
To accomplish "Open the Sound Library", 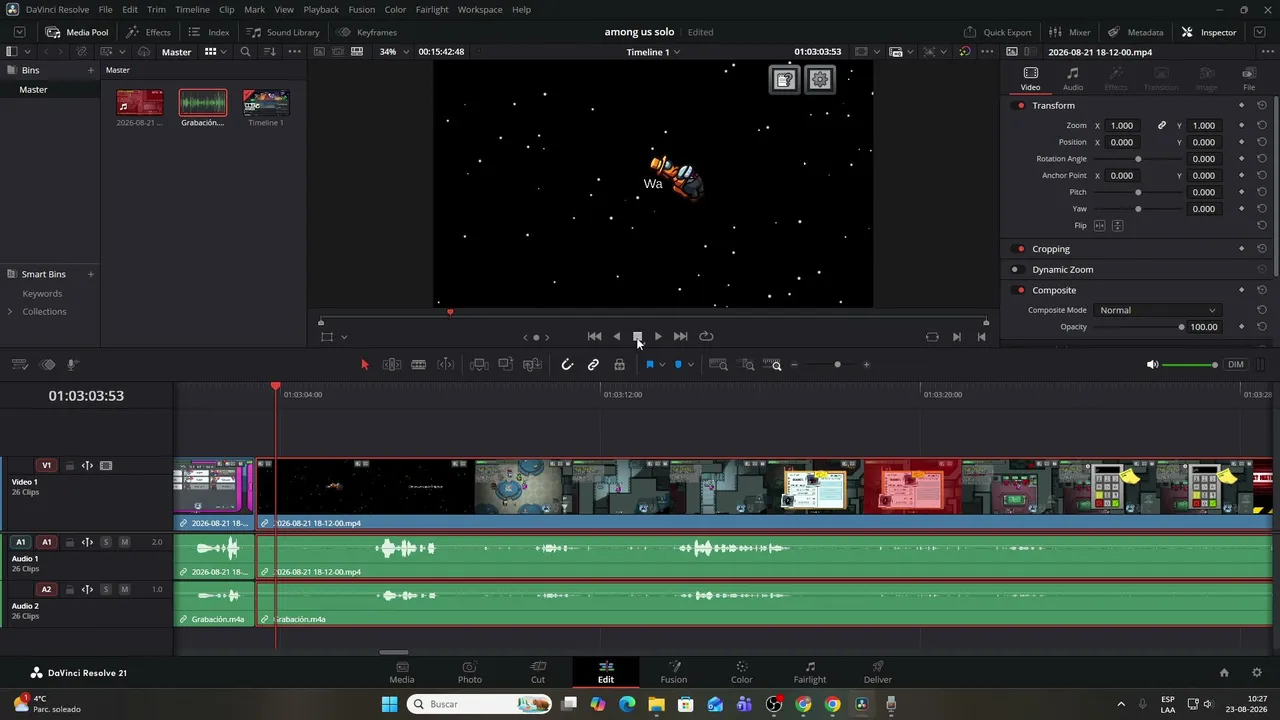I will [283, 32].
